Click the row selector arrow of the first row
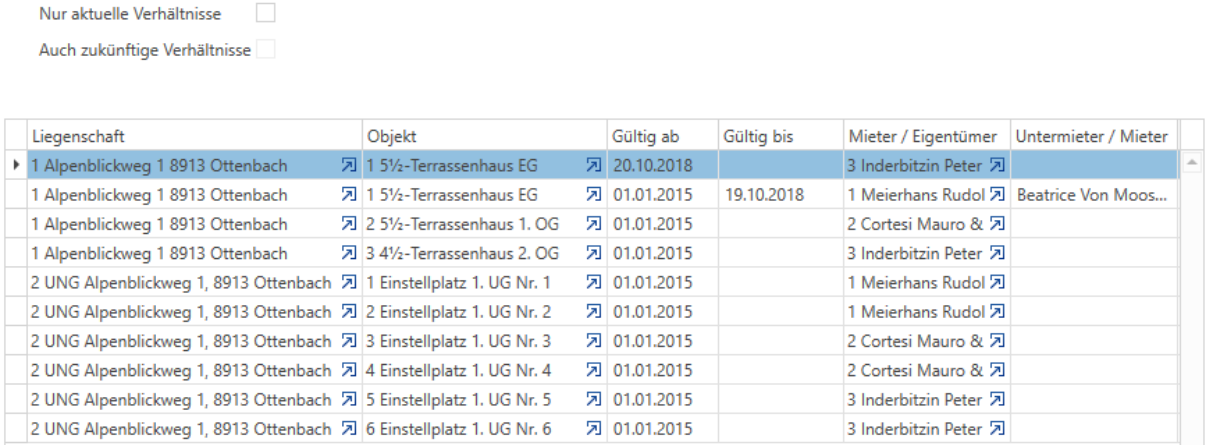This screenshot has width=1206, height=446. 15,163
